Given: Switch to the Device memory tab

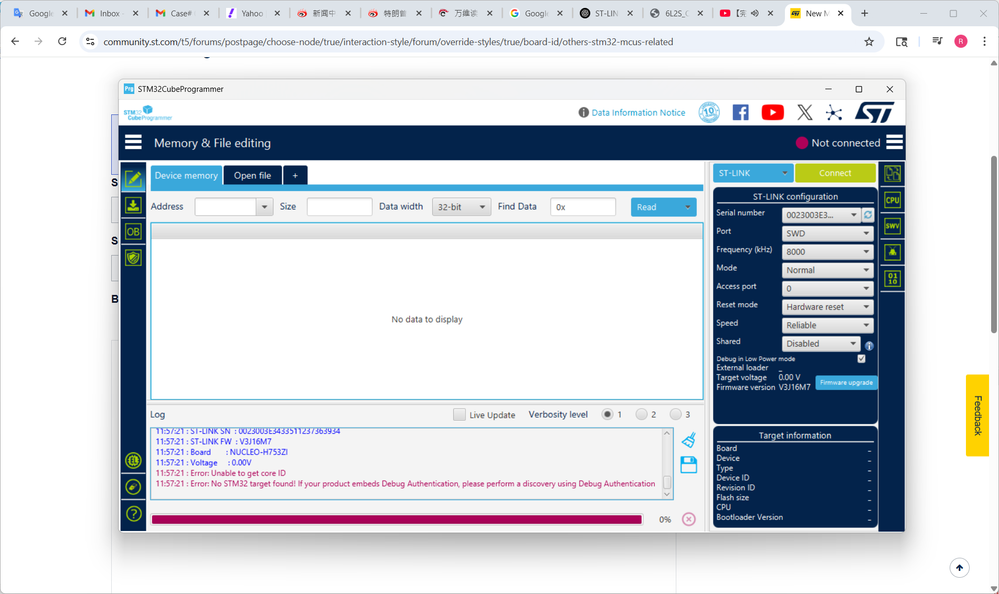Looking at the screenshot, I should (186, 175).
